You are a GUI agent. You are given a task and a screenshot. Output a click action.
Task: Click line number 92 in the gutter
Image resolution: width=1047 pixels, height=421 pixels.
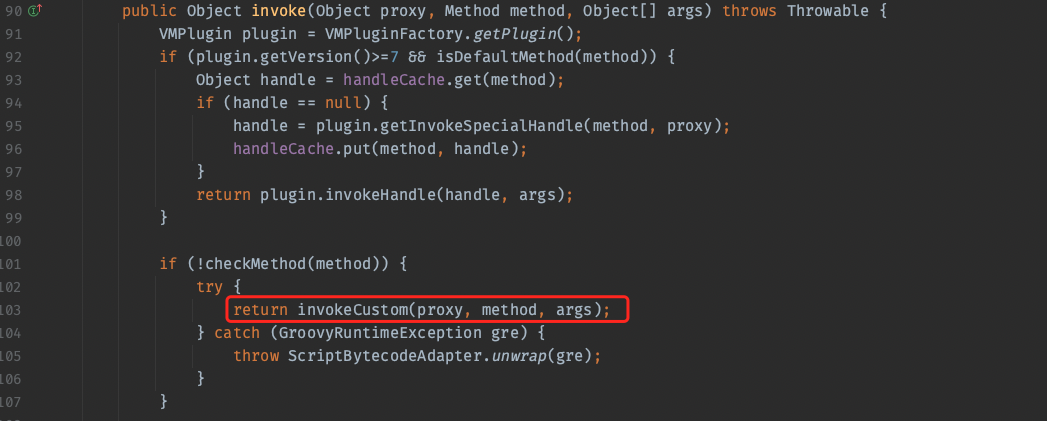(12, 57)
